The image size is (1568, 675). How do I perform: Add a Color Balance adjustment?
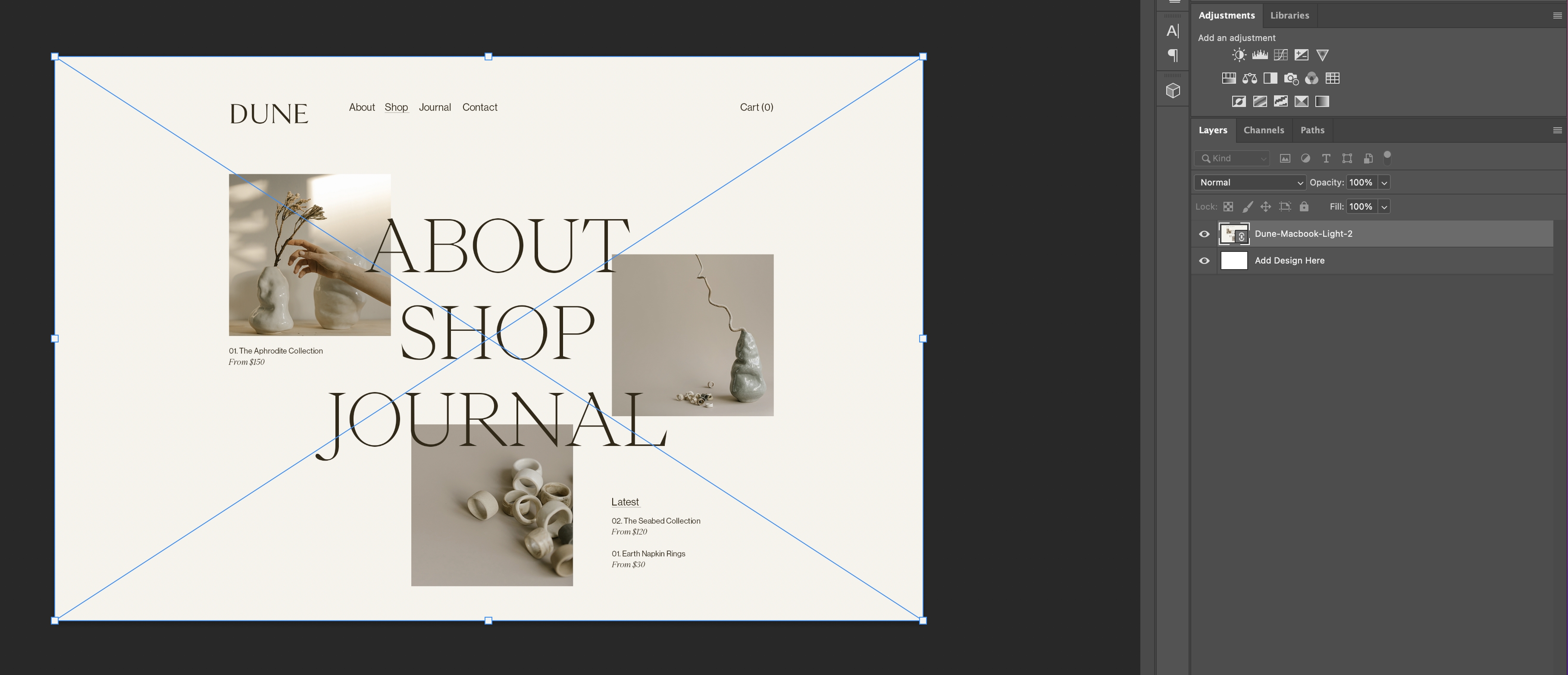point(1249,78)
